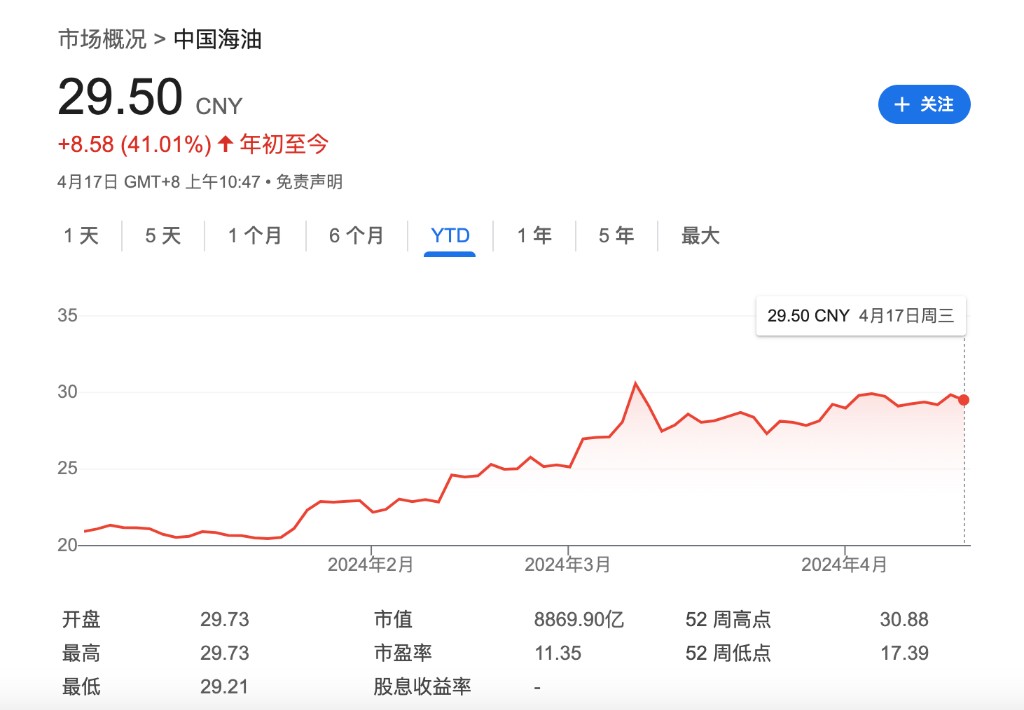The height and width of the screenshot is (710, 1024).
Task: Select the 1 天 time range tab
Action: click(81, 235)
